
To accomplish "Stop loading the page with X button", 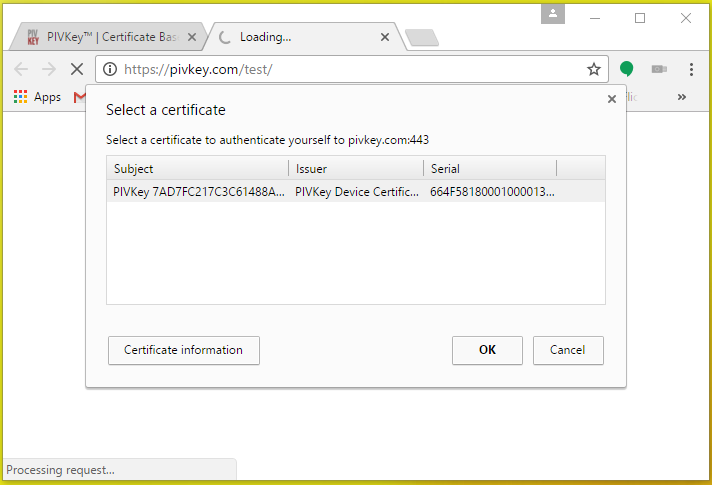I will (x=76, y=69).
